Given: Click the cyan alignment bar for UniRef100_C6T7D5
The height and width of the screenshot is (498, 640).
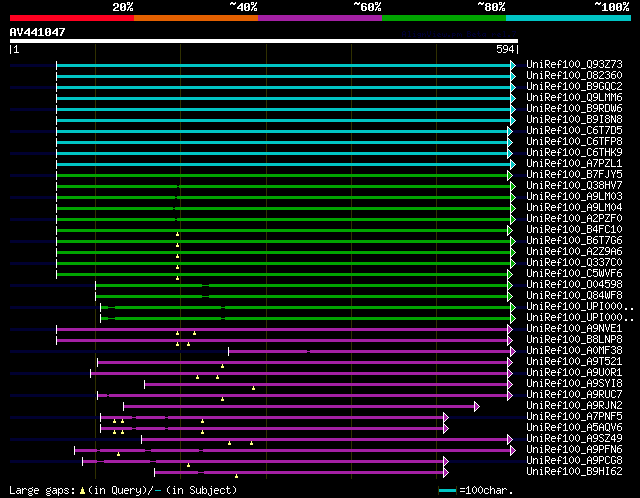Looking at the screenshot, I should click(x=282, y=131).
